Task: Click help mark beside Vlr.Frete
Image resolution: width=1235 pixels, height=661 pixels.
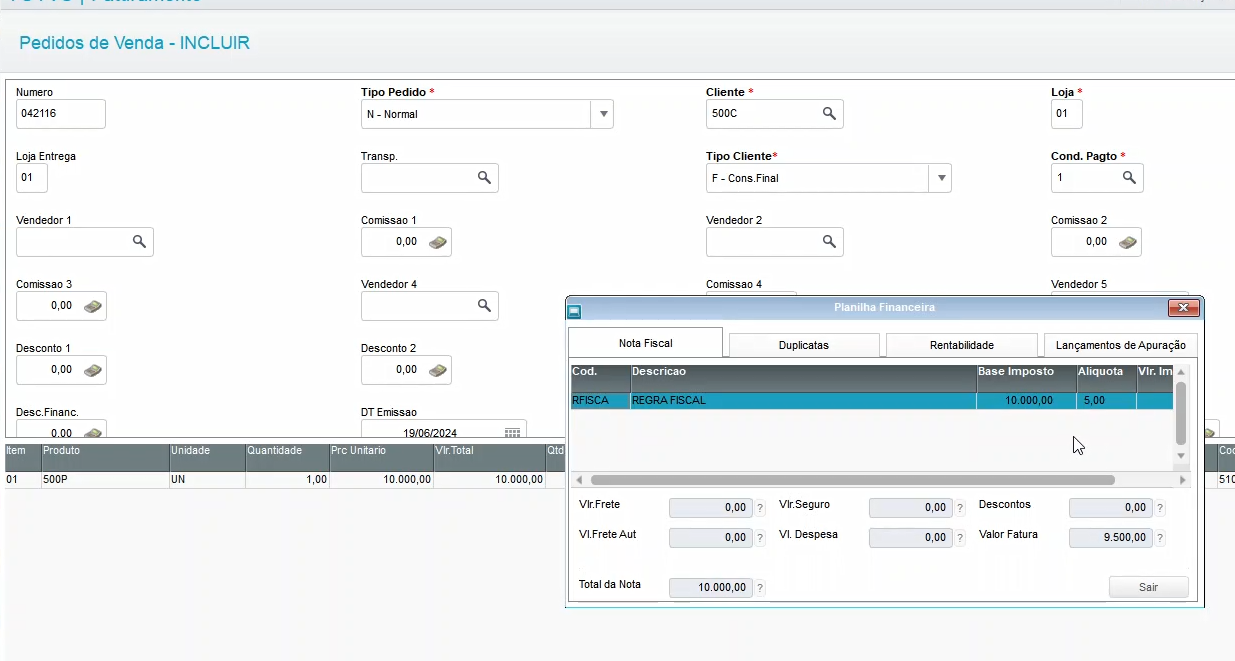Action: pos(760,508)
